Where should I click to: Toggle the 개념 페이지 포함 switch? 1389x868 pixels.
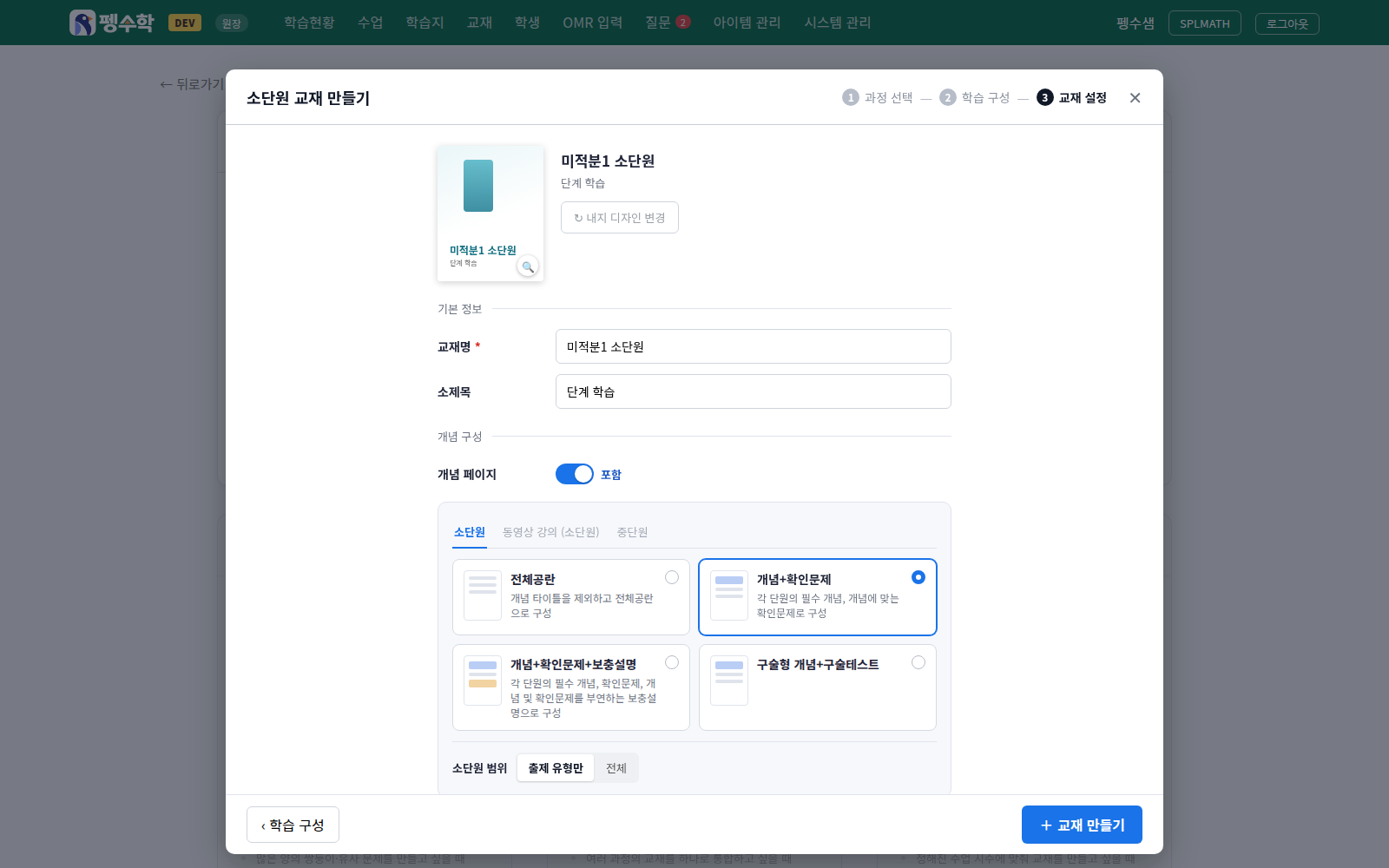pyautogui.click(x=575, y=474)
